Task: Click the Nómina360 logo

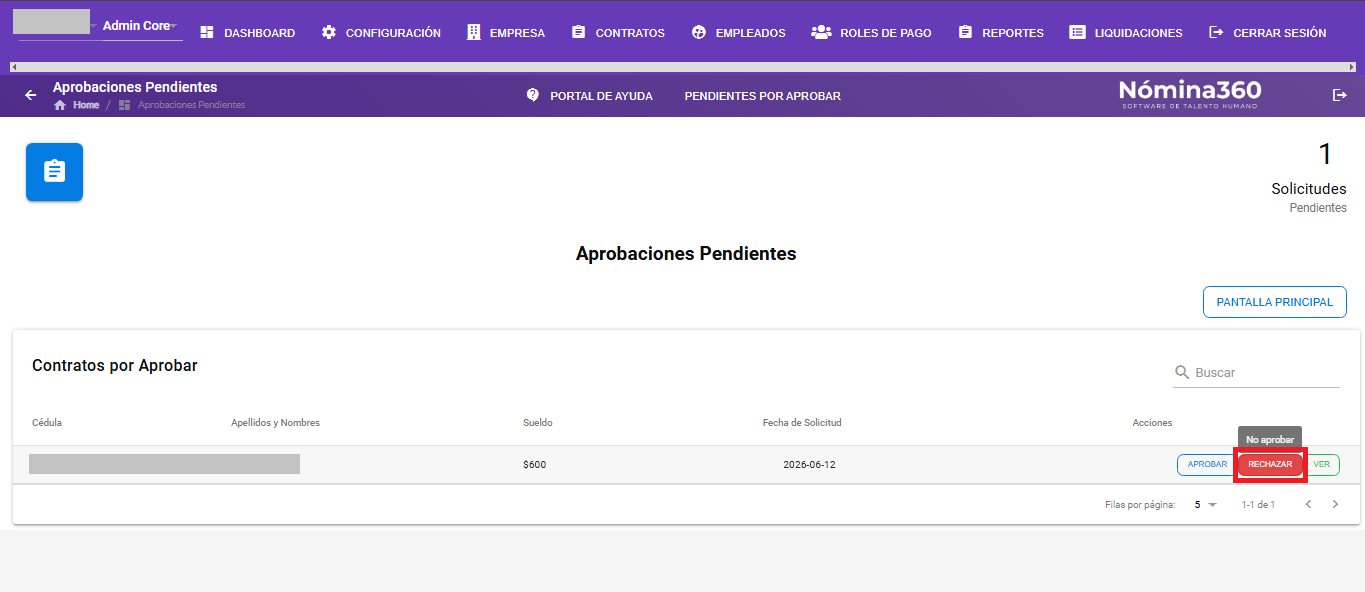Action: point(1190,94)
